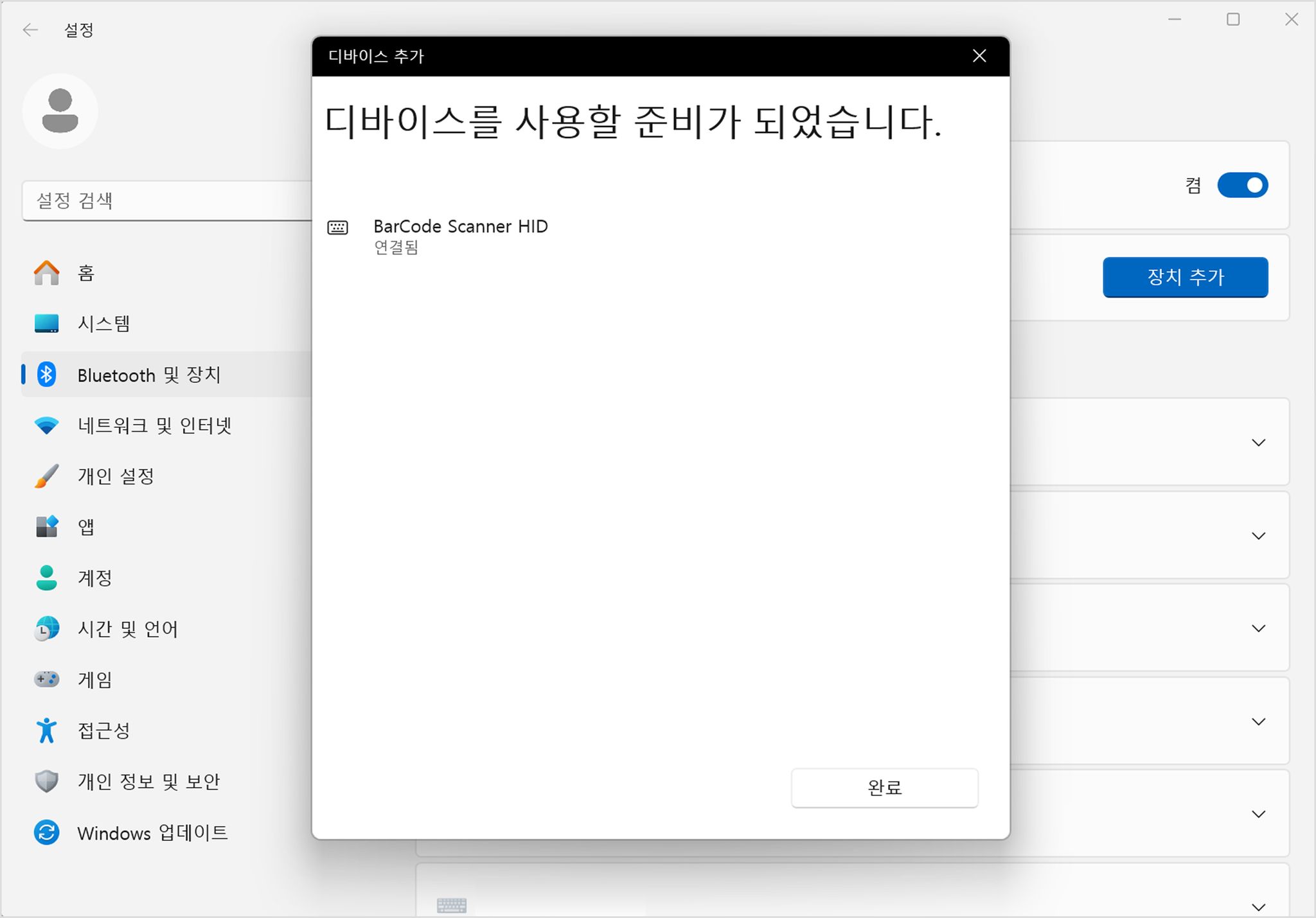Click the Bluetooth icon in the sidebar
1316x918 pixels.
46,375
